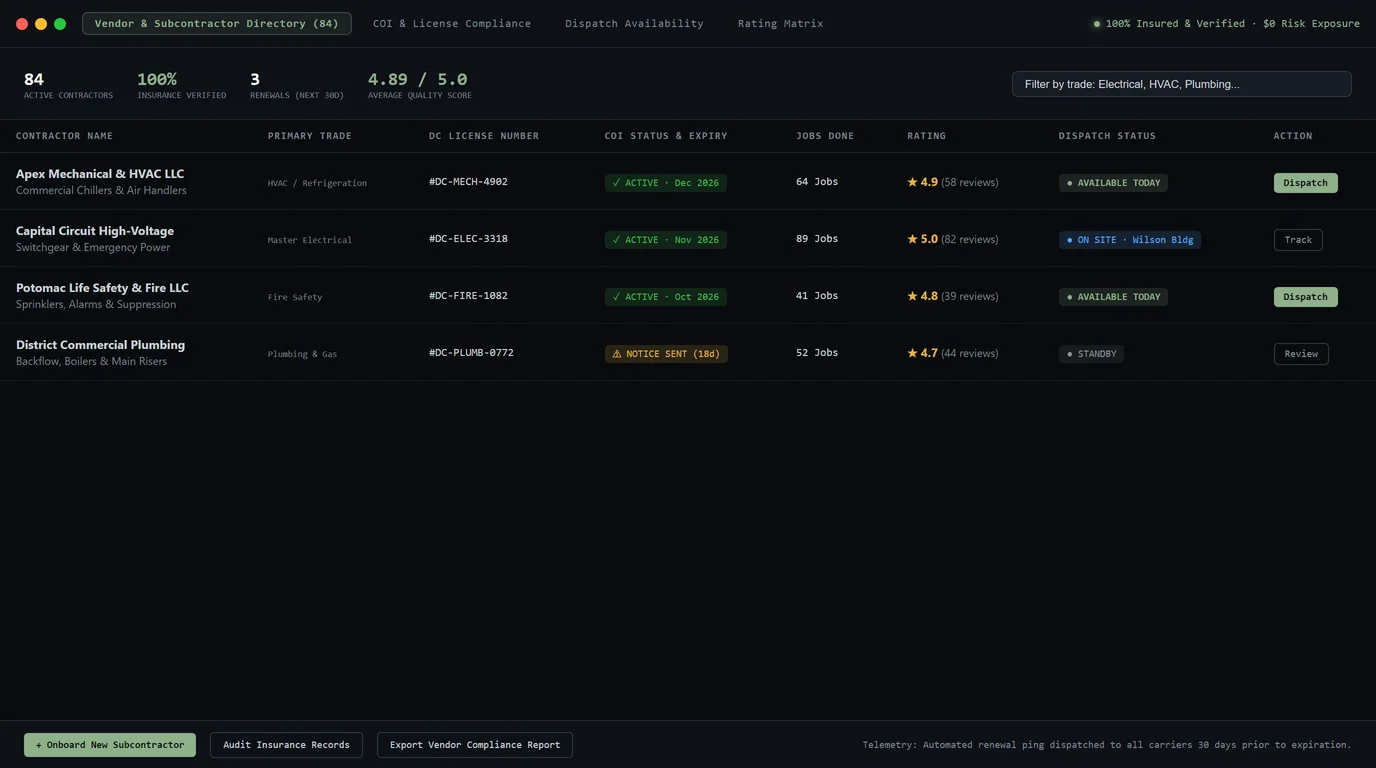This screenshot has height=768, width=1376.
Task: Go to Rating Matrix tab
Action: pyautogui.click(x=781, y=23)
